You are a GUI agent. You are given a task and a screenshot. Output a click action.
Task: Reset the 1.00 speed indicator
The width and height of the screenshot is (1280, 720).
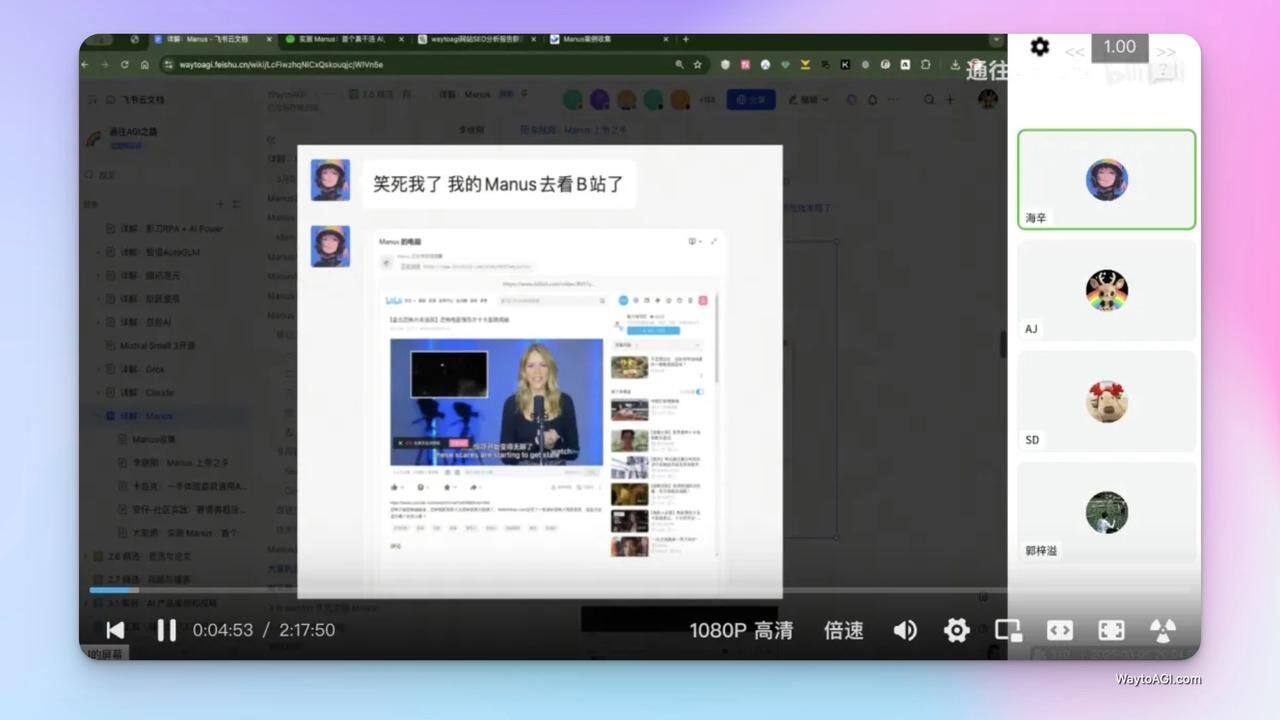point(1119,47)
